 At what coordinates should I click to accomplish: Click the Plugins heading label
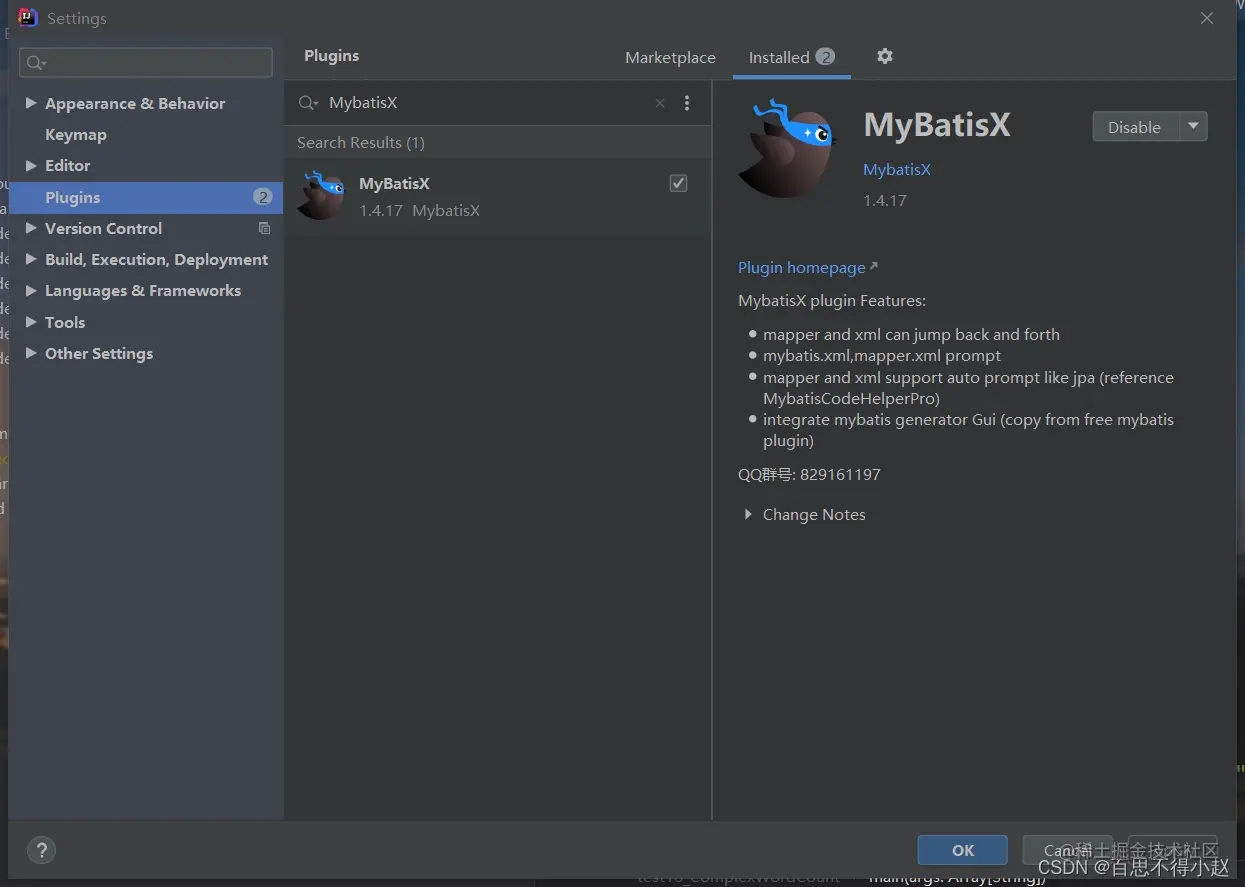point(332,56)
